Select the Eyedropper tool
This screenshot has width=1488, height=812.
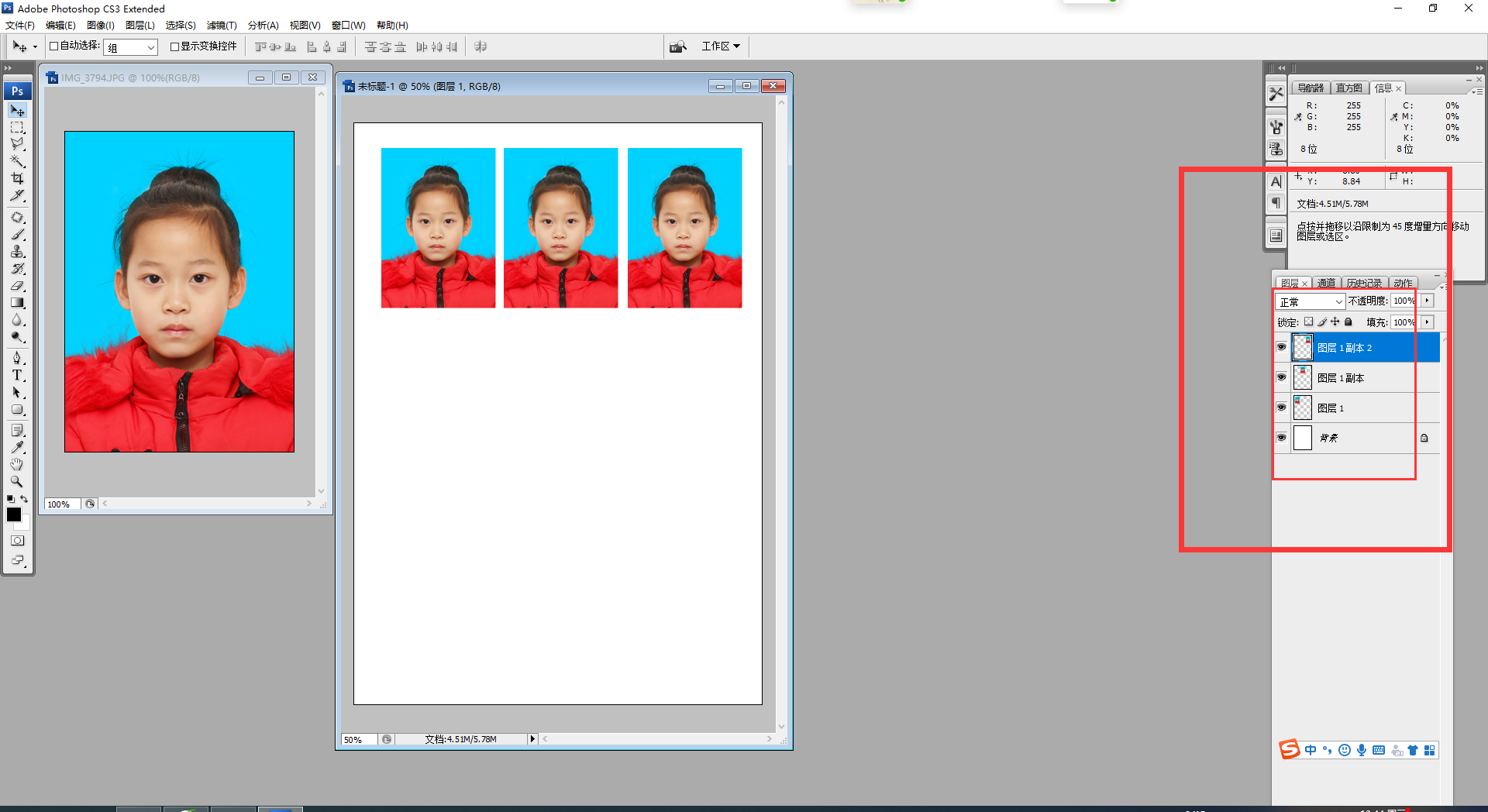pos(17,447)
